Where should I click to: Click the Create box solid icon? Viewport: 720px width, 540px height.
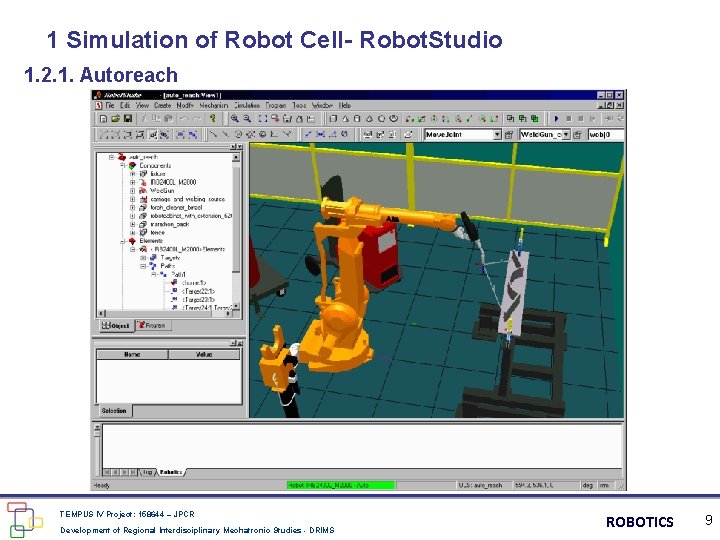tap(333, 119)
